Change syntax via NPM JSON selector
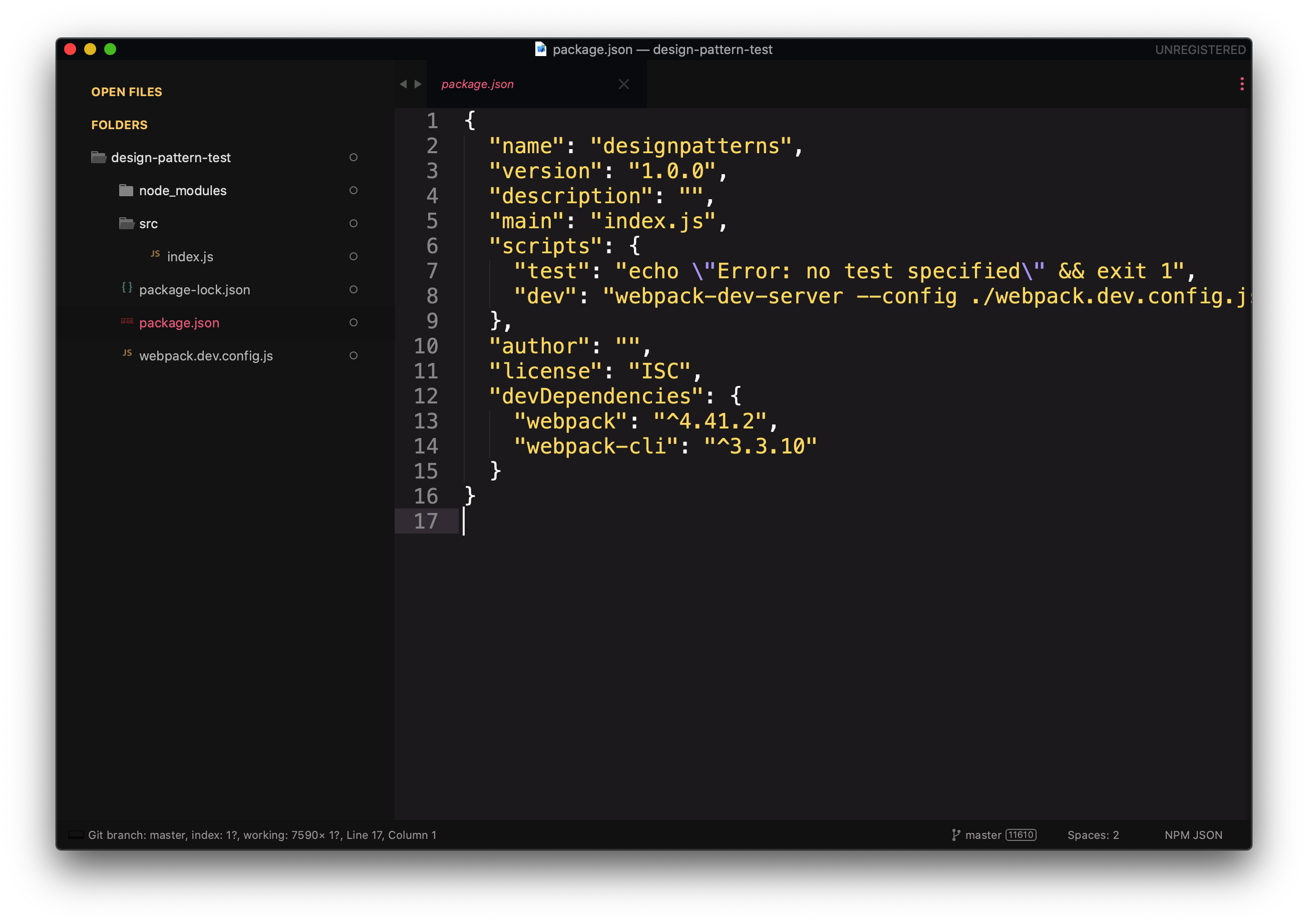This screenshot has height=924, width=1308. [x=1193, y=834]
